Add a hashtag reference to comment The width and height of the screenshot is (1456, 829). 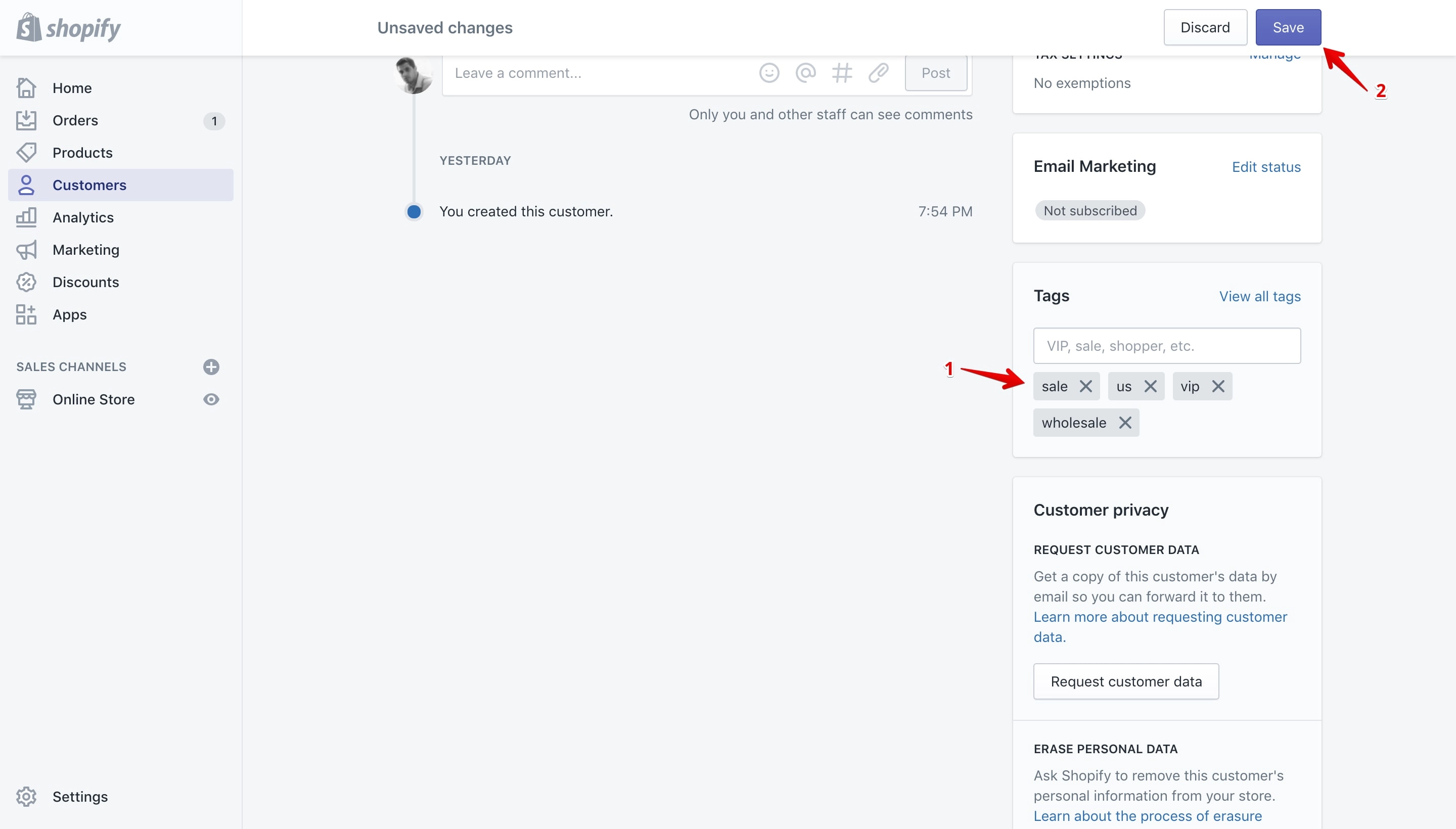(842, 73)
